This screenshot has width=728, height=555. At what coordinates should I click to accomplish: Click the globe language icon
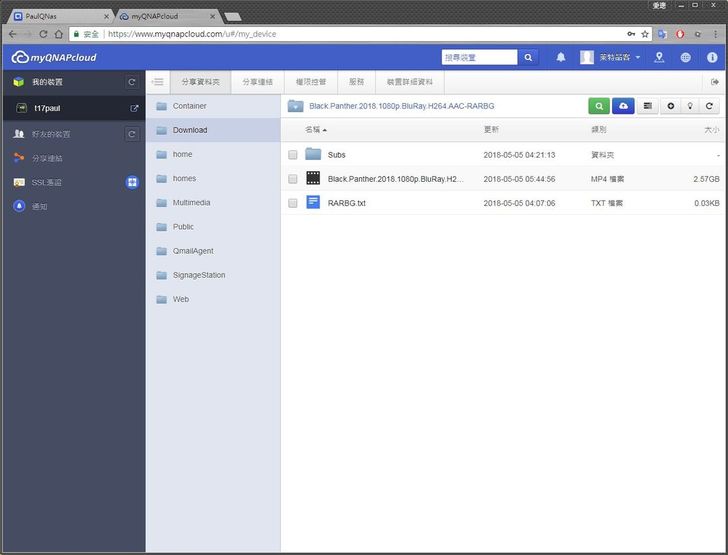tap(686, 58)
